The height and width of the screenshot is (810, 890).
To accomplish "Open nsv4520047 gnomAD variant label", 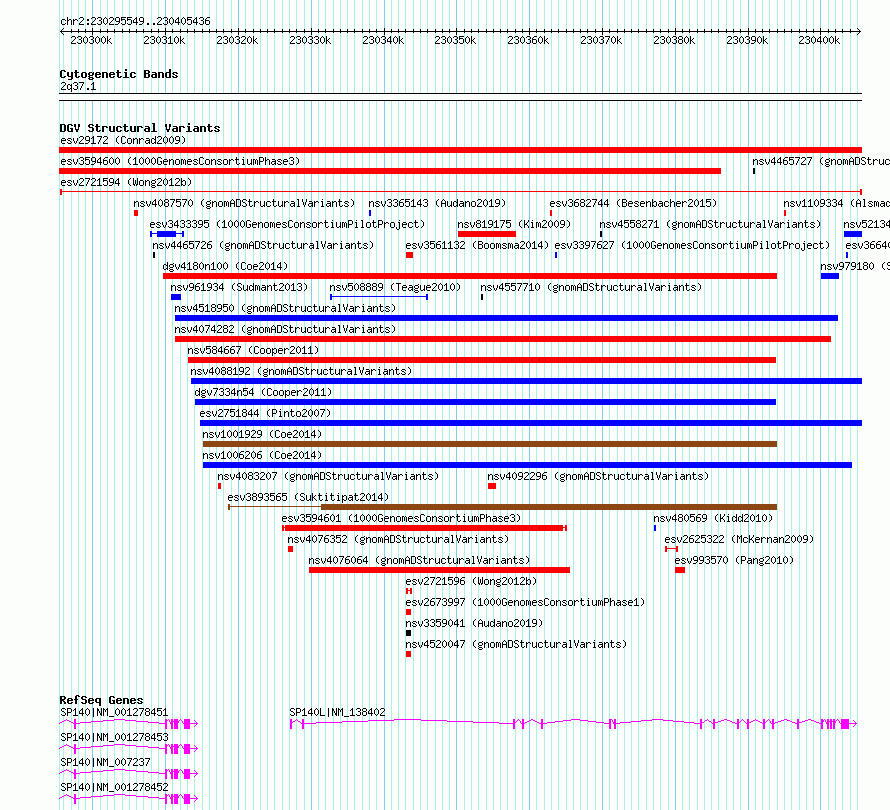I will (x=516, y=644).
